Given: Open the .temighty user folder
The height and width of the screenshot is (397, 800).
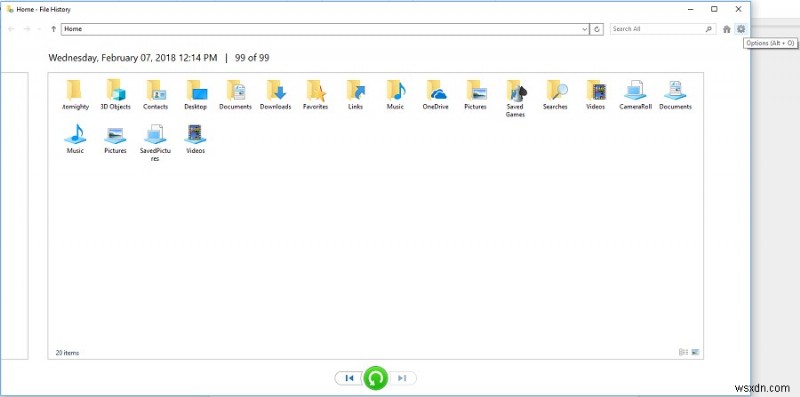Looking at the screenshot, I should (75, 94).
